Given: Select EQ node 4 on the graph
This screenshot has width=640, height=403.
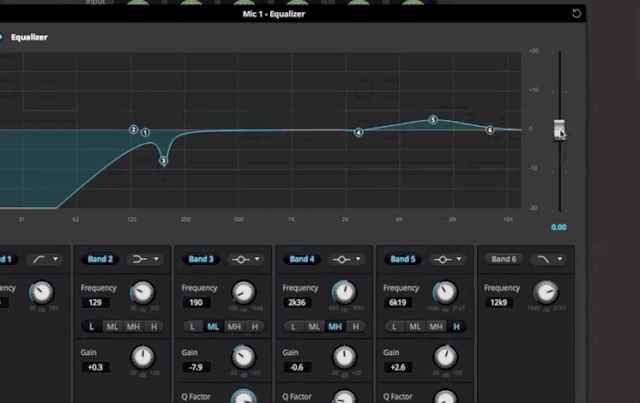Looking at the screenshot, I should [358, 132].
